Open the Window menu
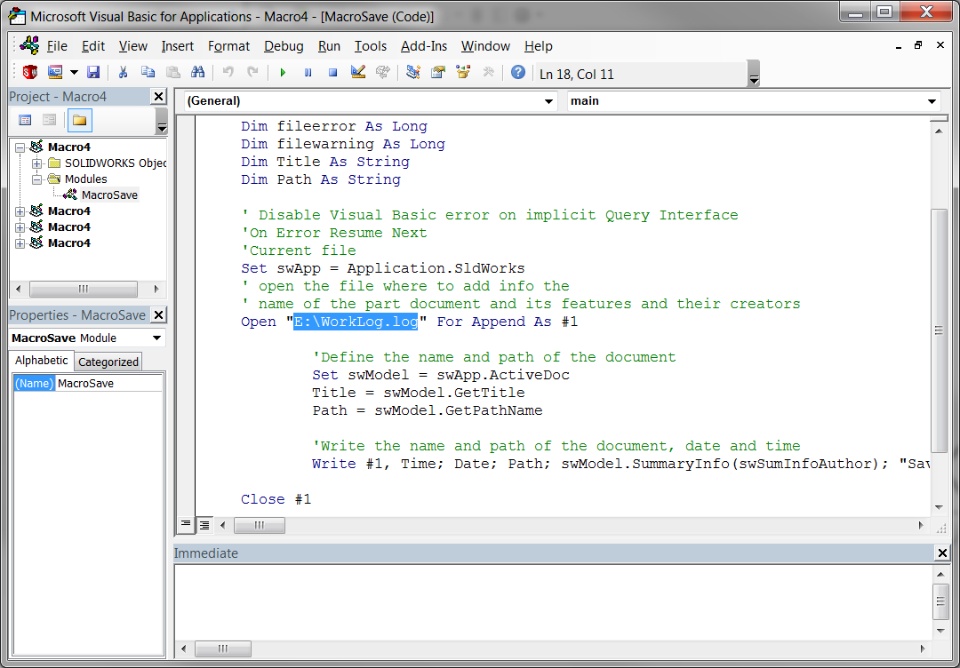960x668 pixels. [485, 46]
